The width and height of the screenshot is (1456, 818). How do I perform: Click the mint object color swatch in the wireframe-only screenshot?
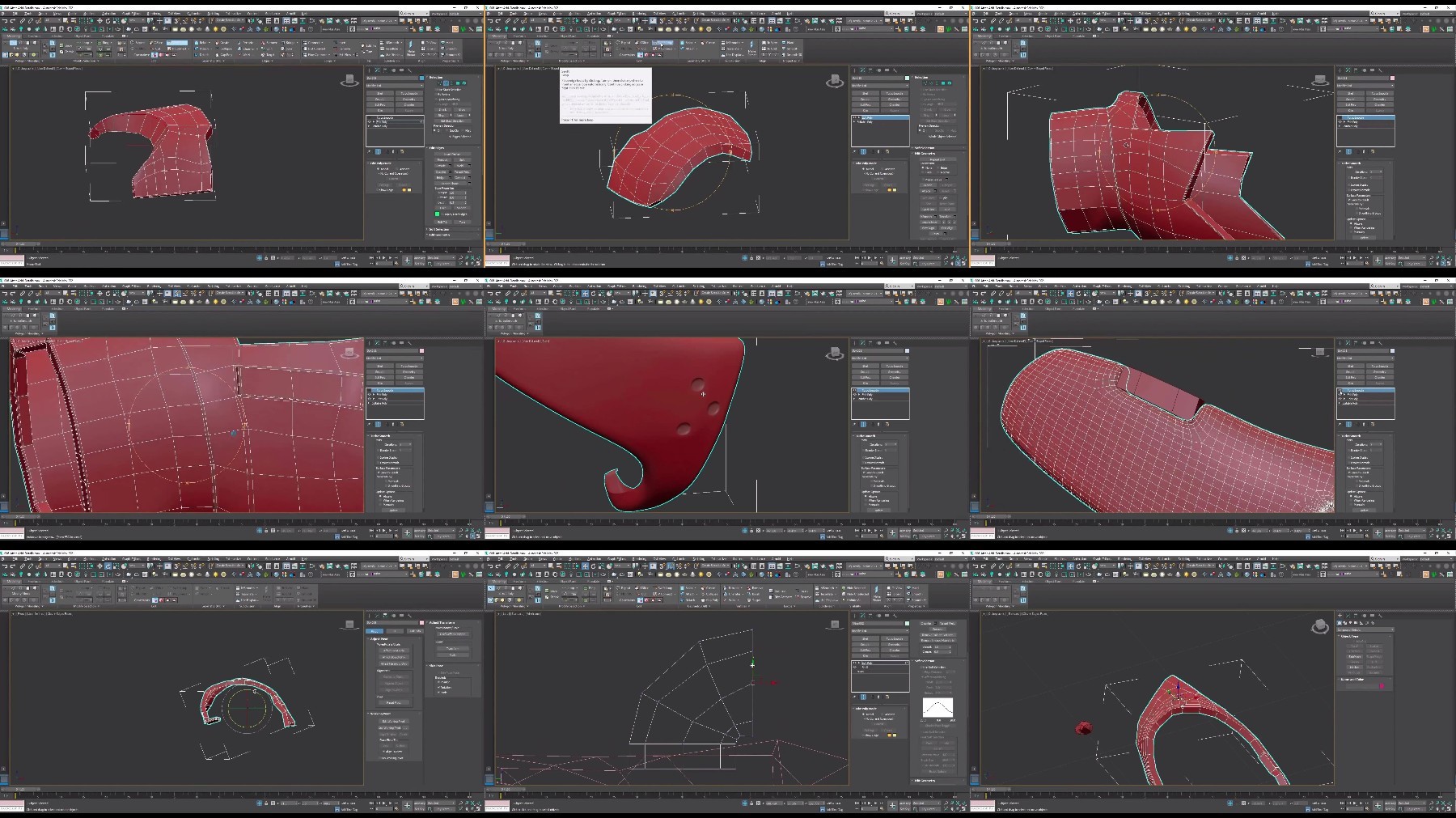[907, 623]
